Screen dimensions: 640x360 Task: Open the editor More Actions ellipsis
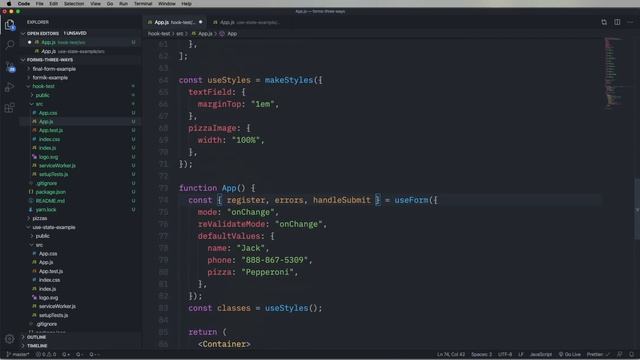630,22
